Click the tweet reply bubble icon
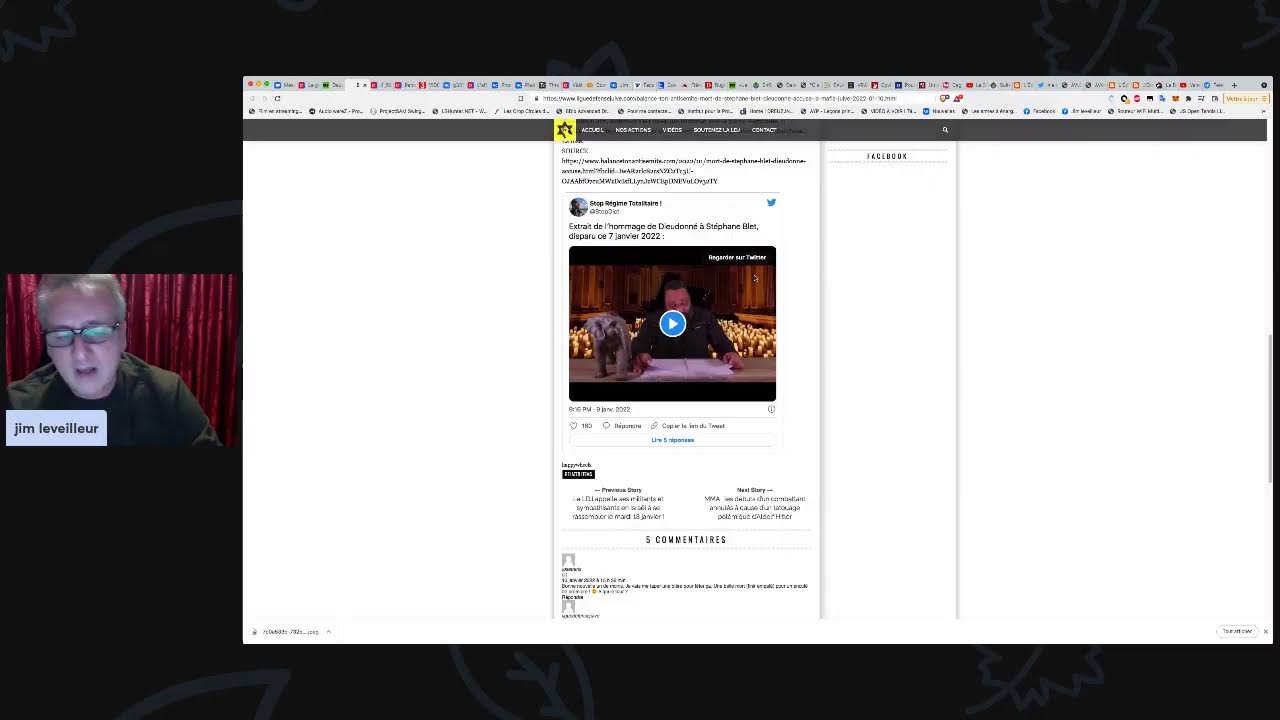 (606, 426)
